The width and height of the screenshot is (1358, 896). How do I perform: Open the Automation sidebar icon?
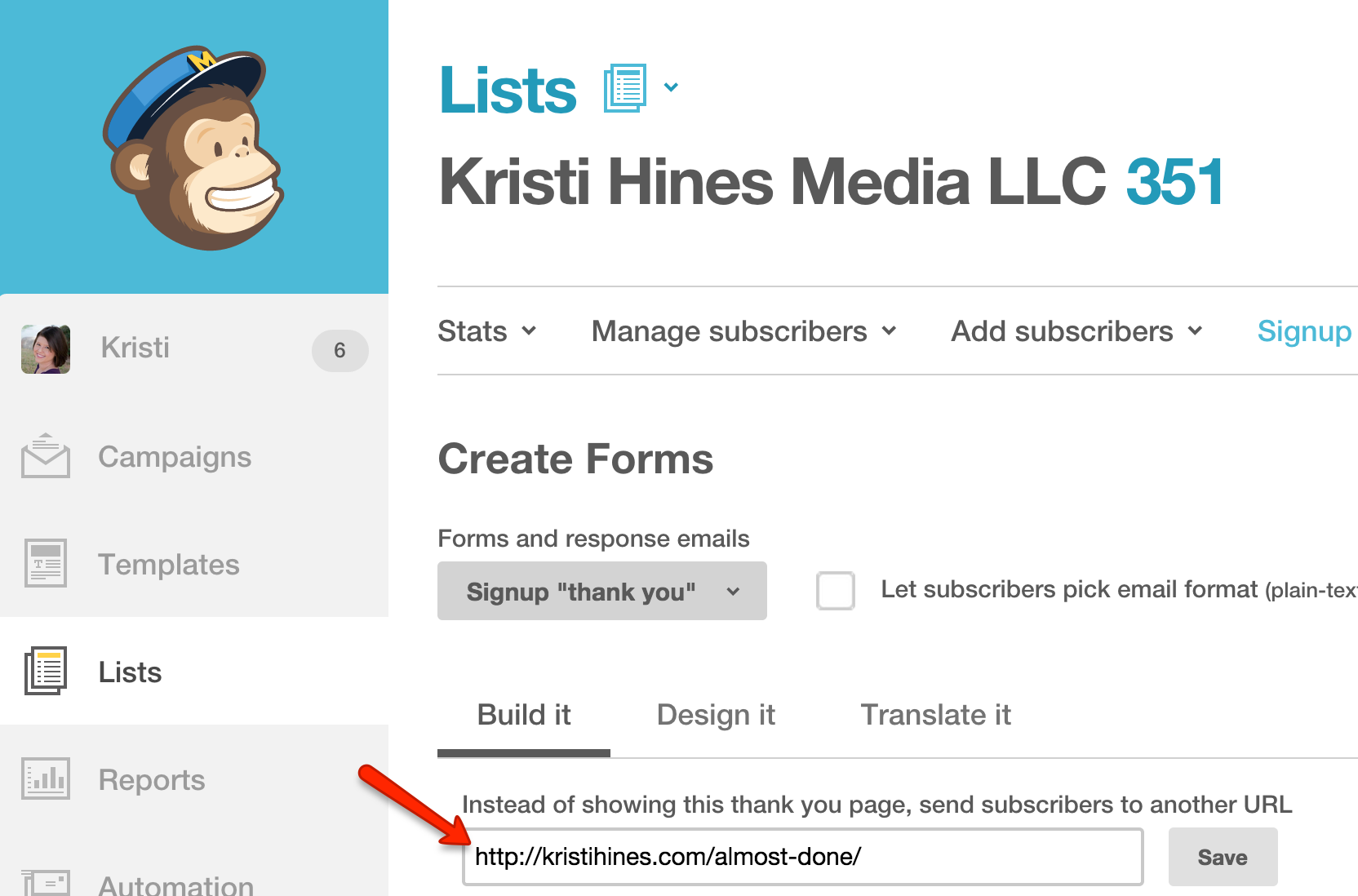(x=46, y=883)
